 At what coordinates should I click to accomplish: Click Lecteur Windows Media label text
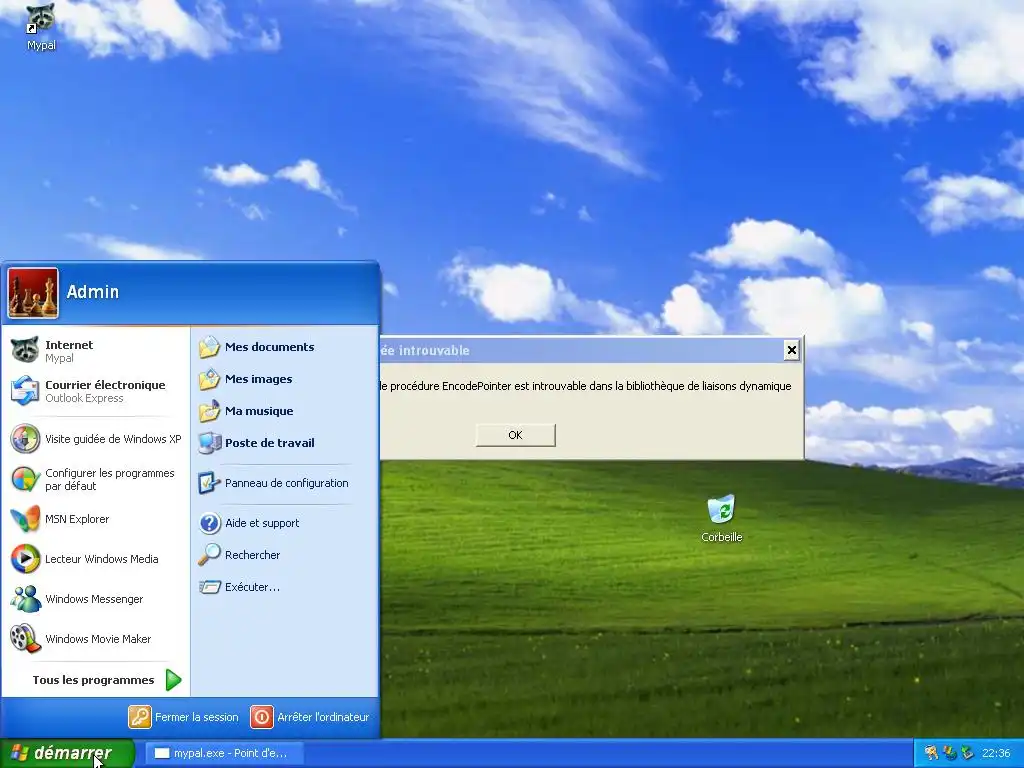point(101,559)
